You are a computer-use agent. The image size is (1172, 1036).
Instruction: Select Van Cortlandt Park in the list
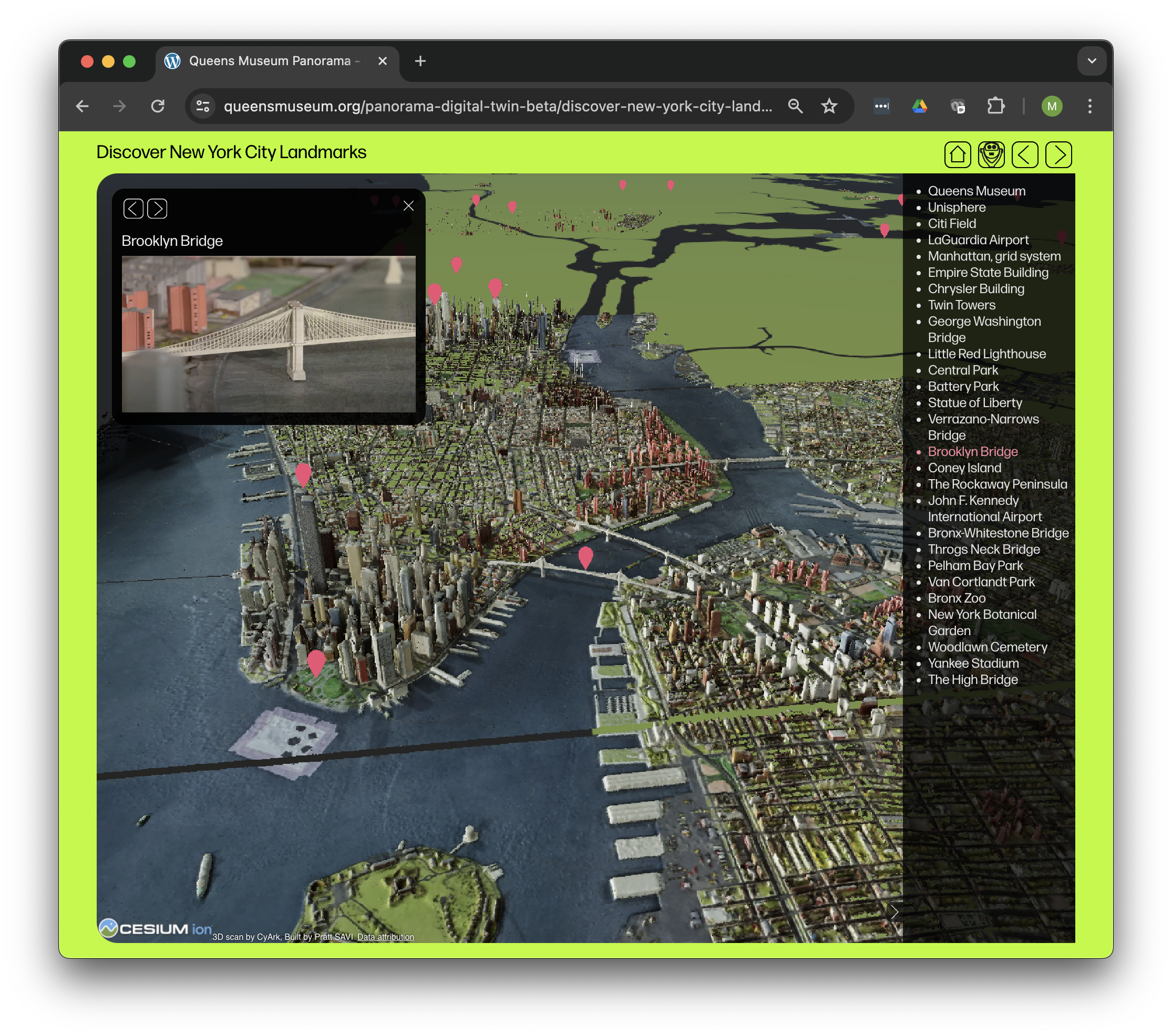(981, 582)
